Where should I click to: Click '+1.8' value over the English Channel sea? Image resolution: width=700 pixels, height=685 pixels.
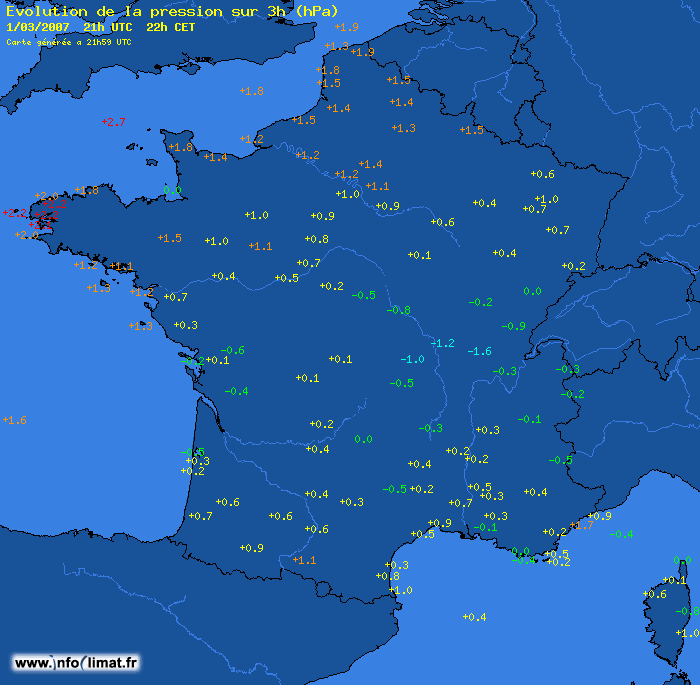(252, 92)
